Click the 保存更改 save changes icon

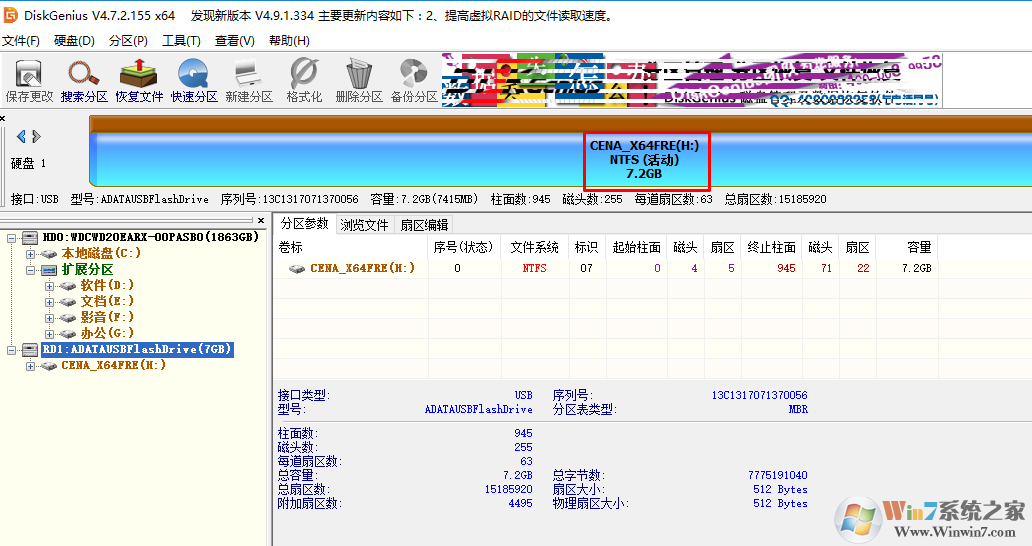click(29, 81)
